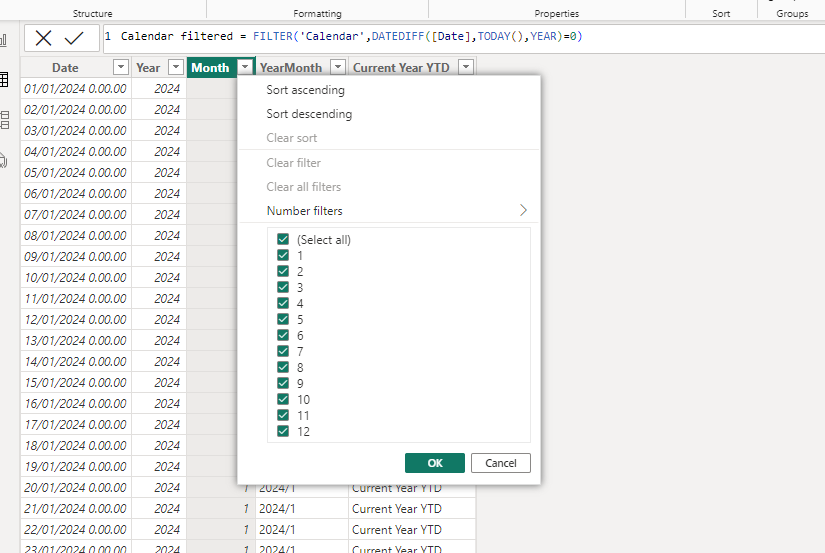This screenshot has width=825, height=553.
Task: Expand Number filters submenu
Action: [389, 210]
